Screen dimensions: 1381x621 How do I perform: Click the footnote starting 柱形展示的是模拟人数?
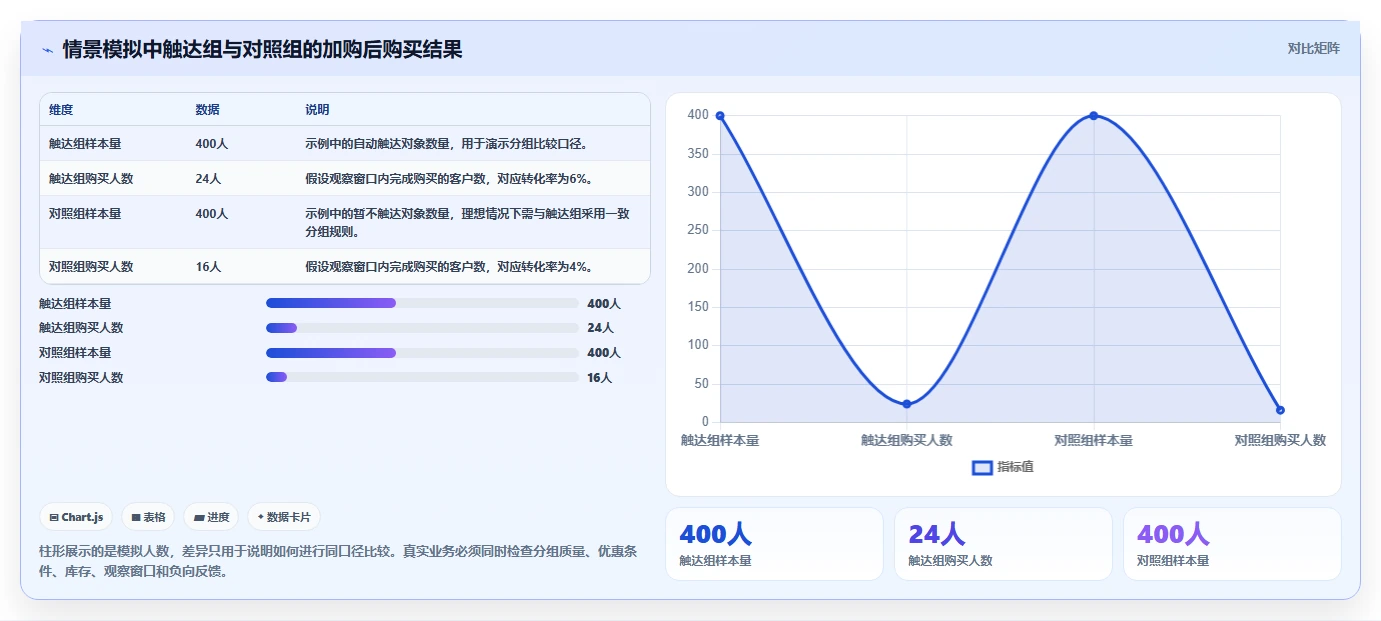pos(339,562)
